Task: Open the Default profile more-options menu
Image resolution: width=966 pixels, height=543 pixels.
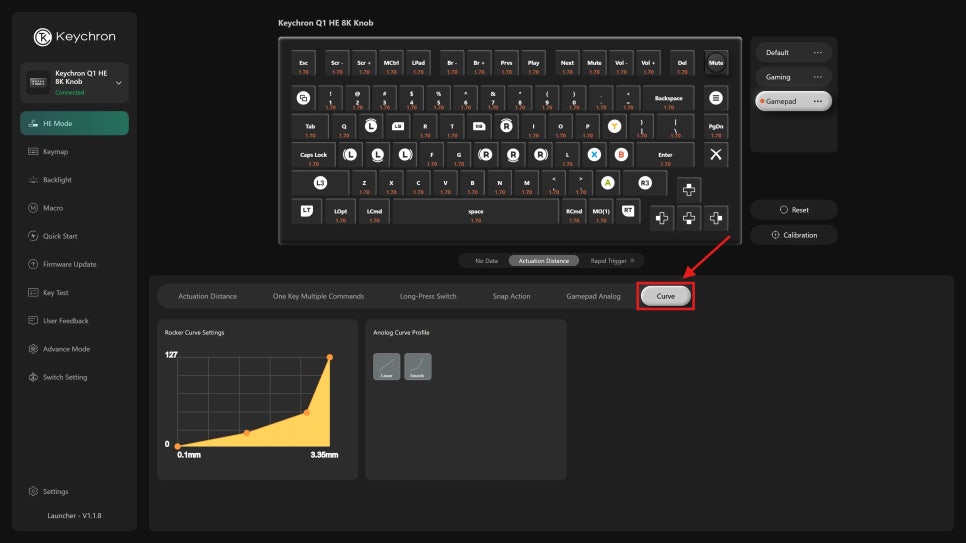Action: click(818, 52)
